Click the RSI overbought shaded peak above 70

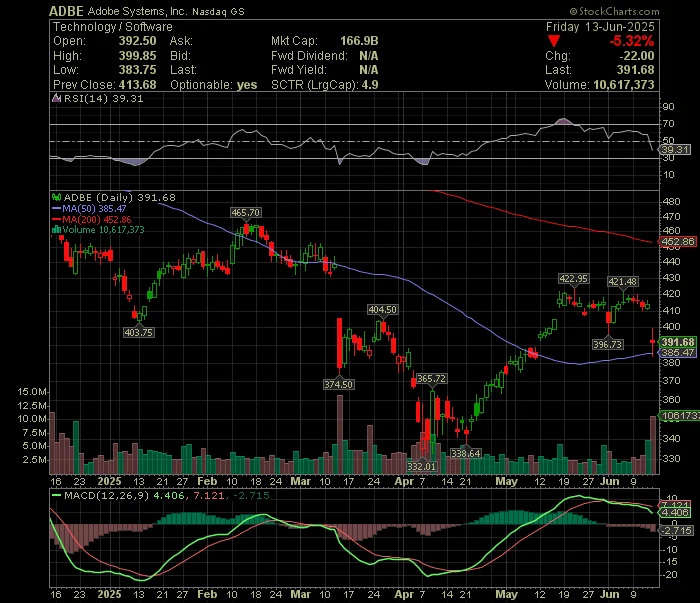[563, 121]
